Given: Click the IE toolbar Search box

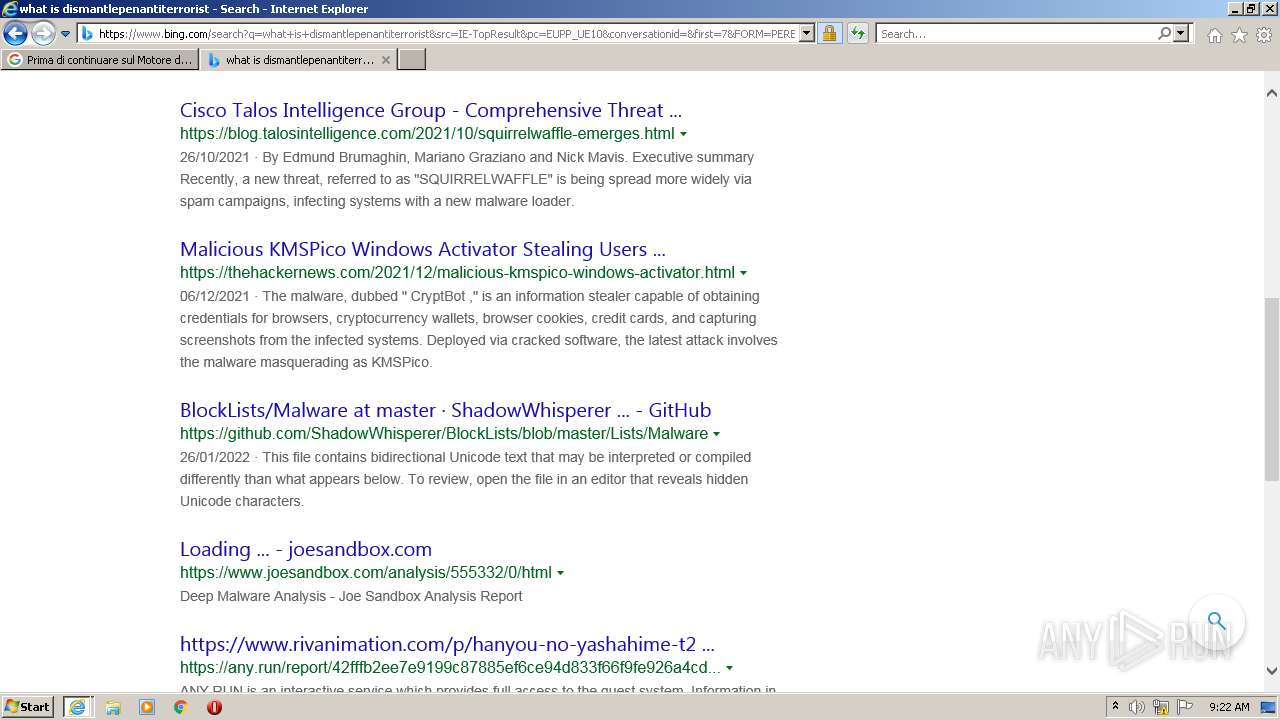Looking at the screenshot, I should click(1015, 34).
